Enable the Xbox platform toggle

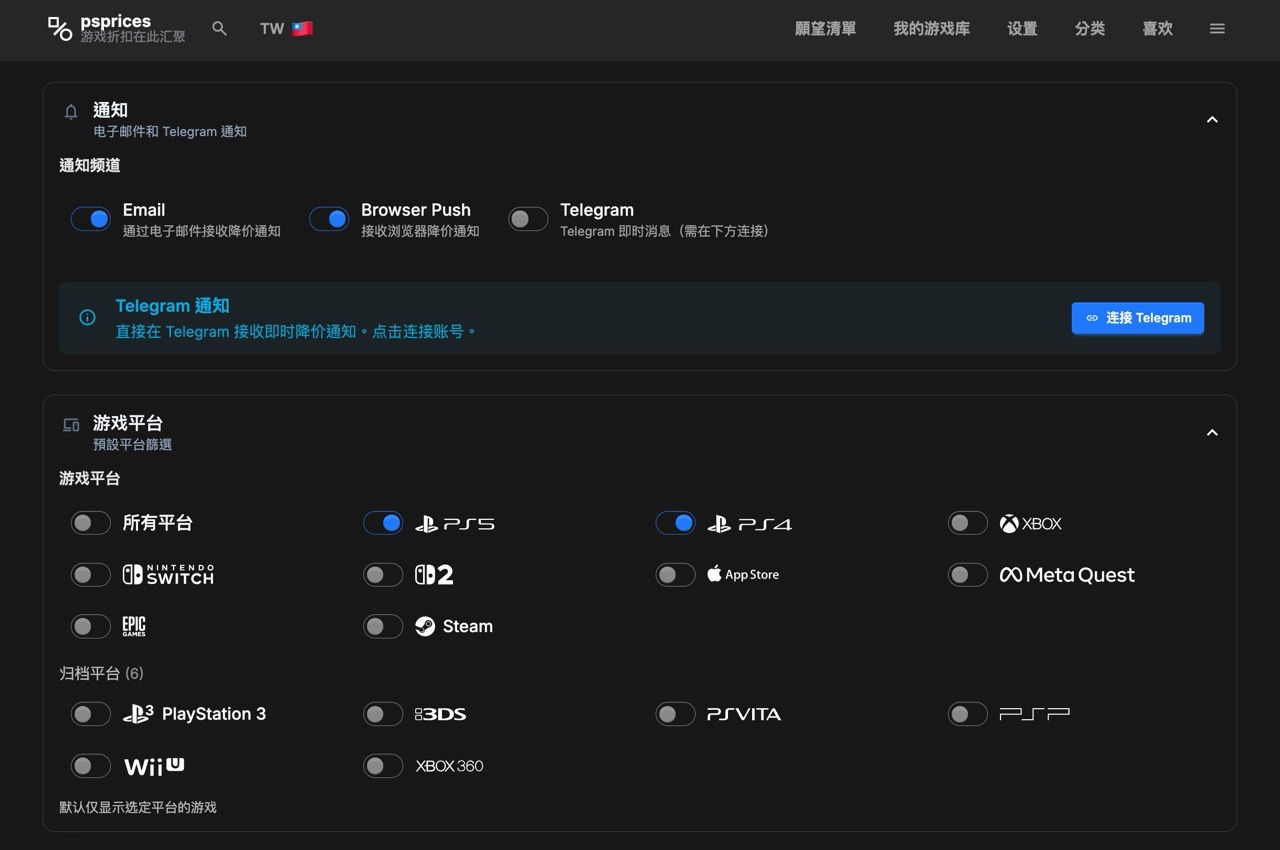tap(967, 523)
